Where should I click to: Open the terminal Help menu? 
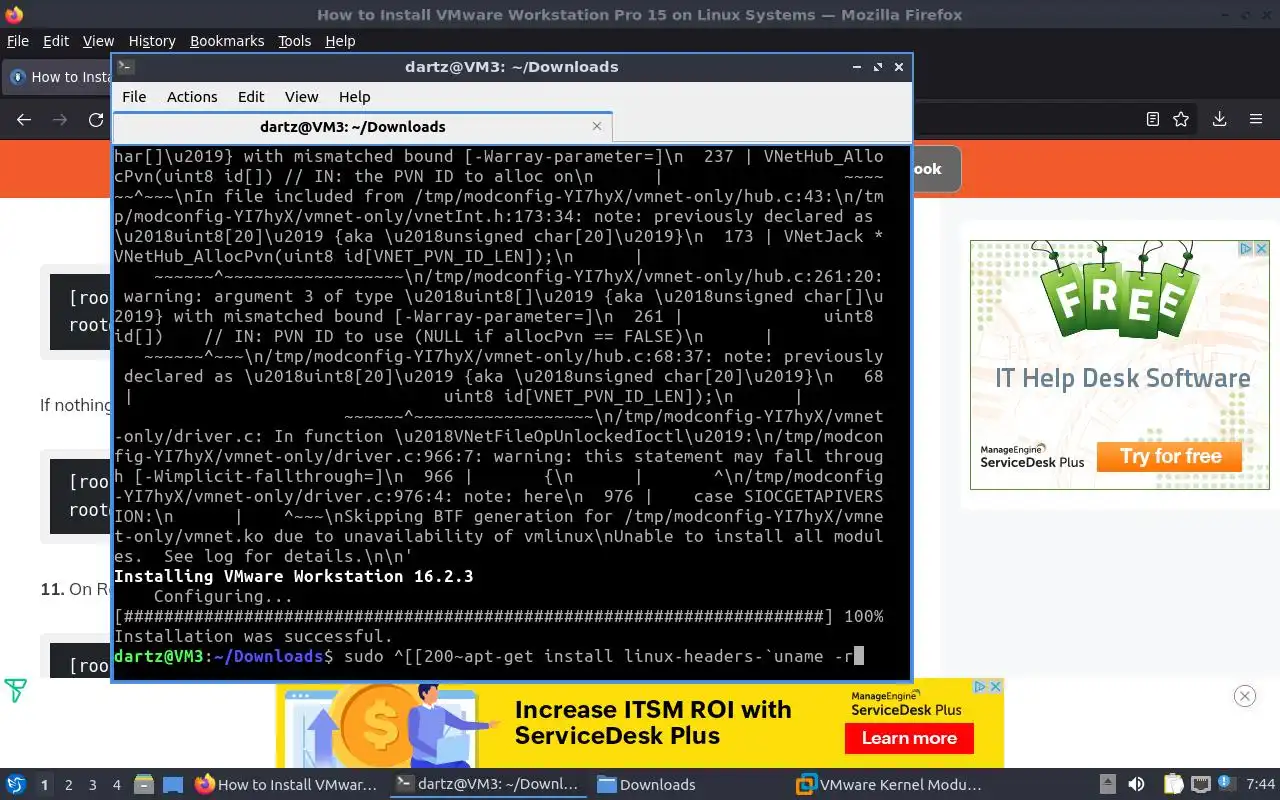[x=354, y=96]
